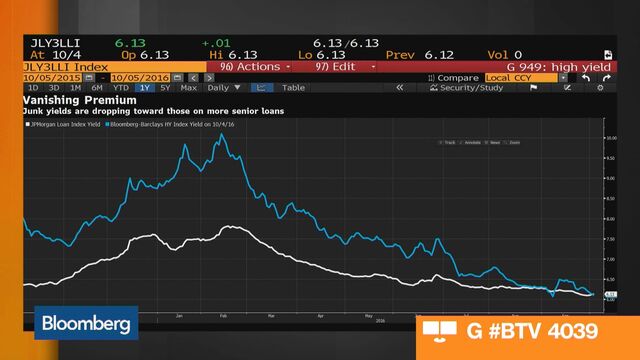Screen dimensions: 640x360
Task: Select the 3D period tab
Action: pyautogui.click(x=54, y=88)
